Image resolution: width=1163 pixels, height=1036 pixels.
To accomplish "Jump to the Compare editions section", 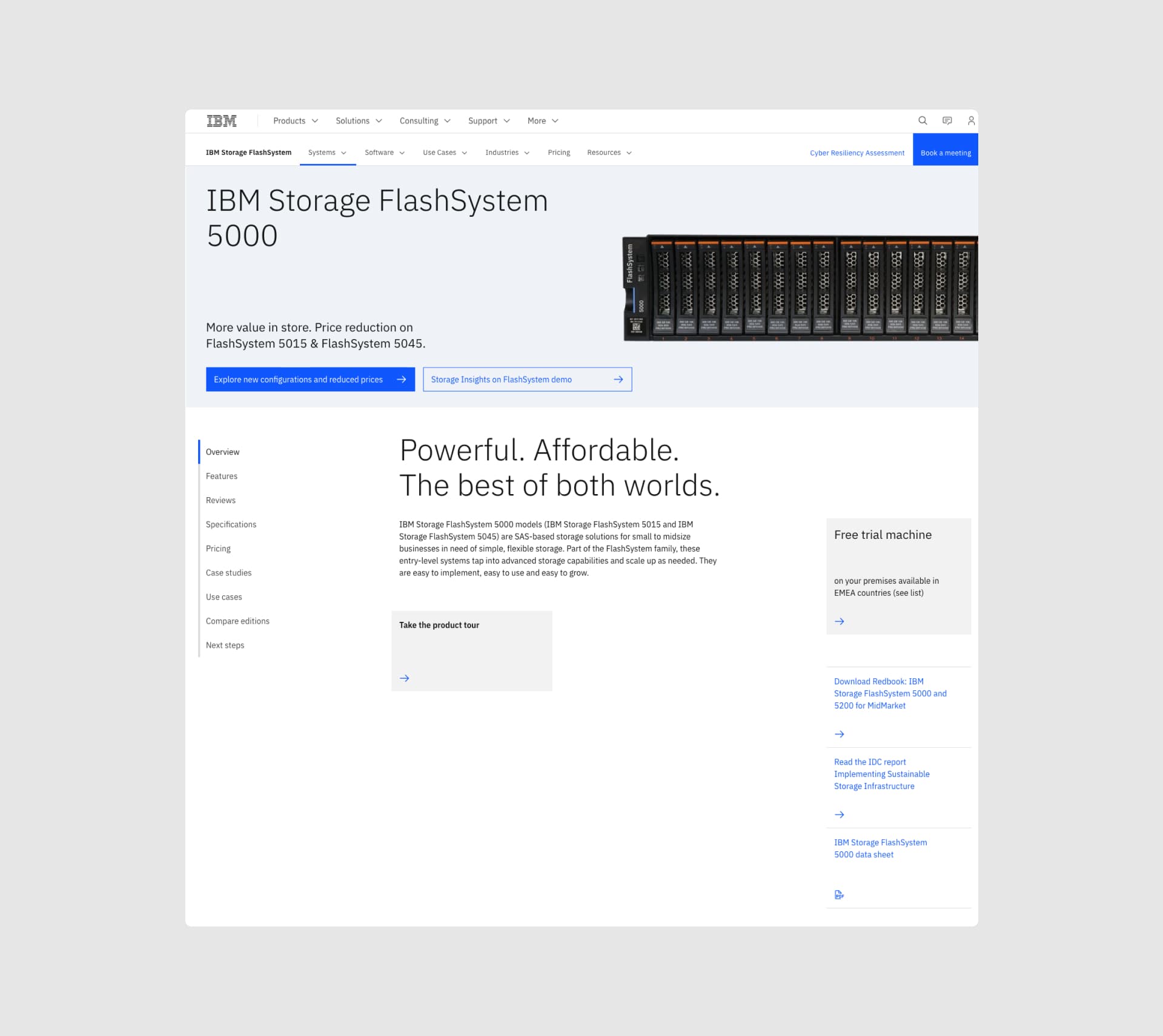I will pos(237,622).
